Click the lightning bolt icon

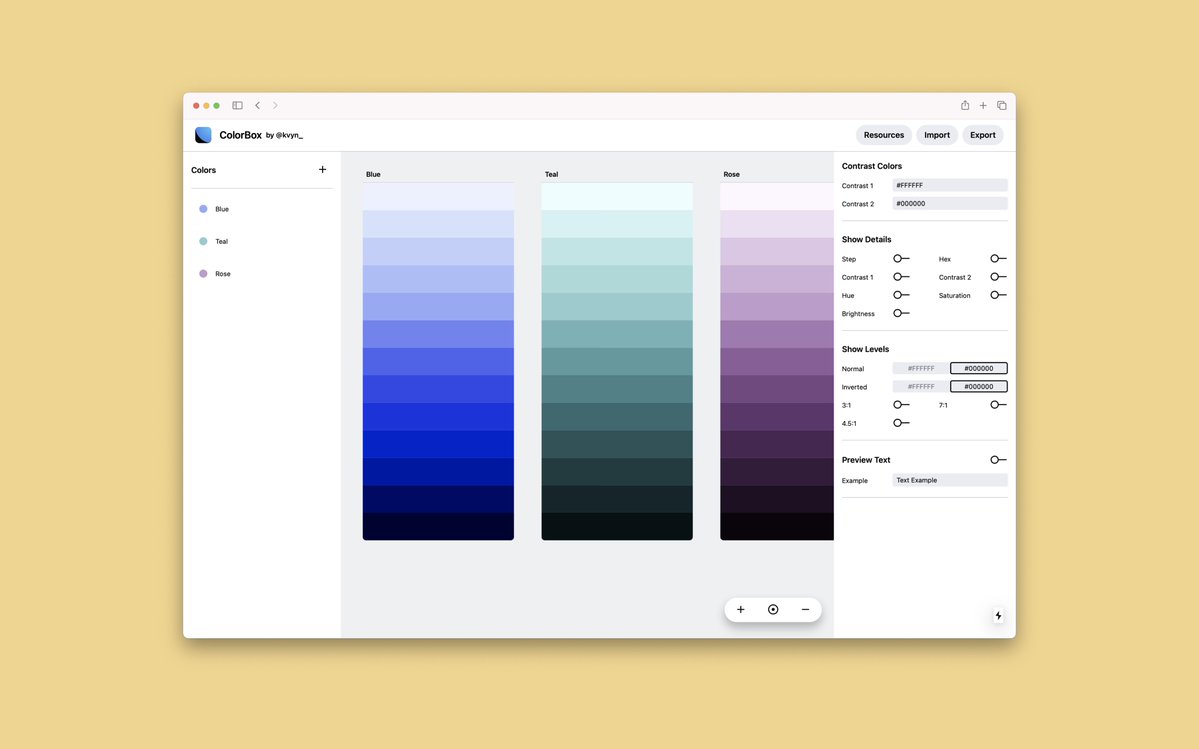tap(998, 615)
